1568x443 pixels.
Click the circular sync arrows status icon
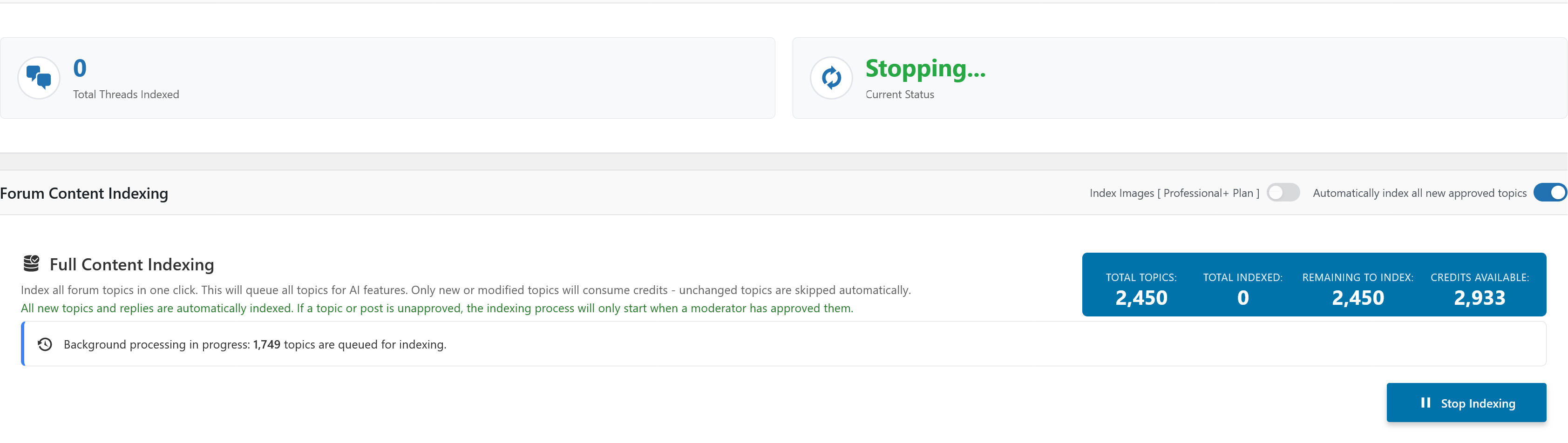(x=831, y=78)
